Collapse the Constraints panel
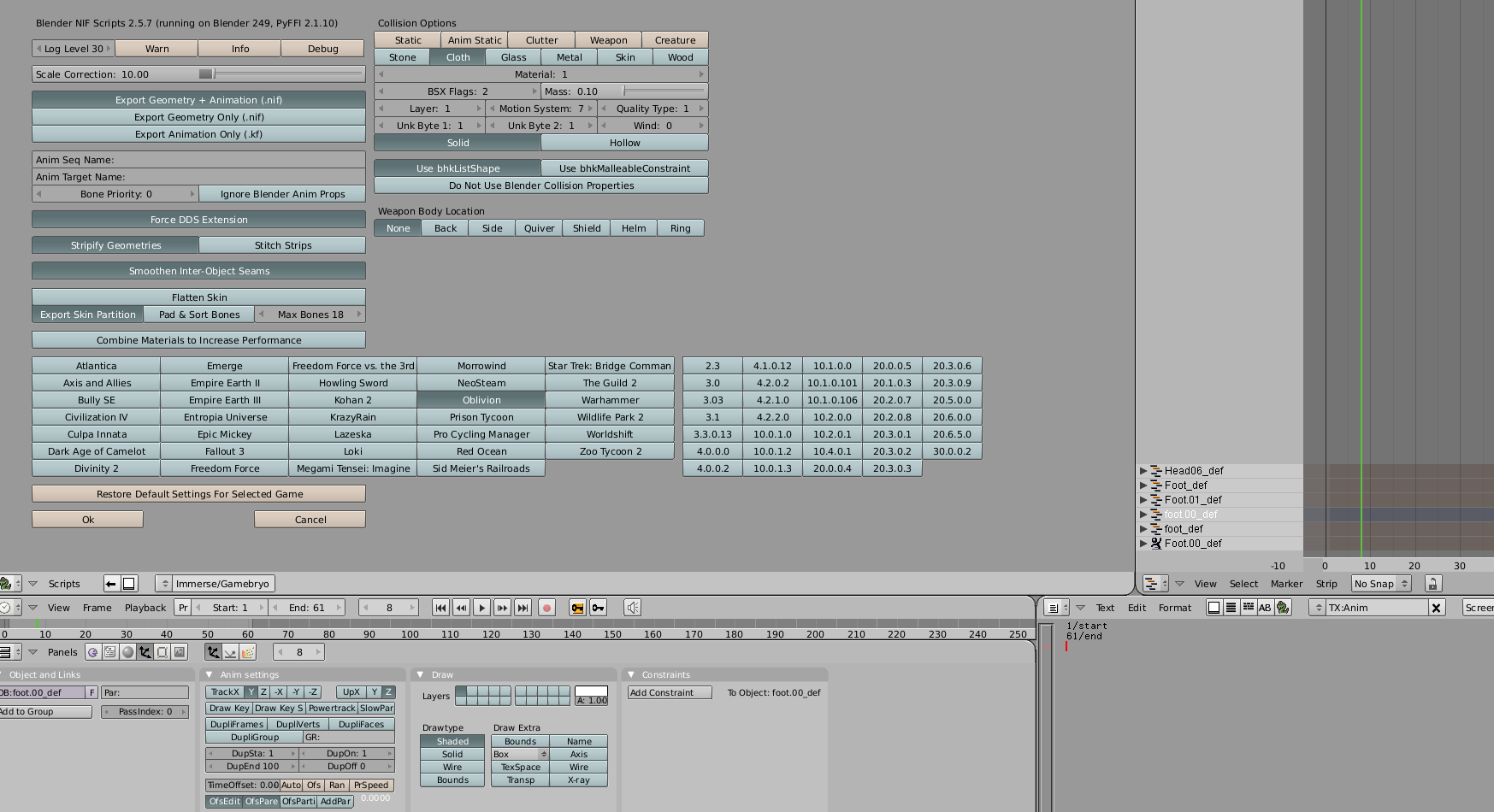The image size is (1494, 812). pos(631,675)
